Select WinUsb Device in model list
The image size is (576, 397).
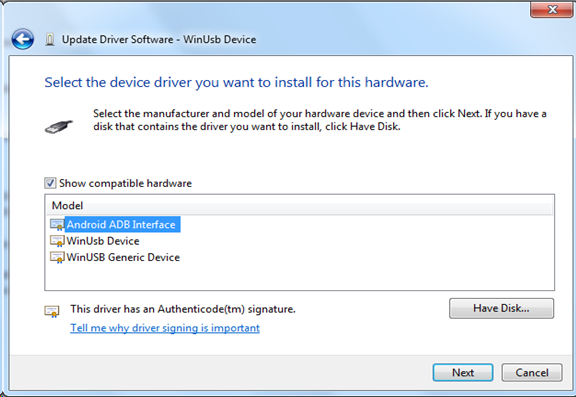pyautogui.click(x=103, y=241)
